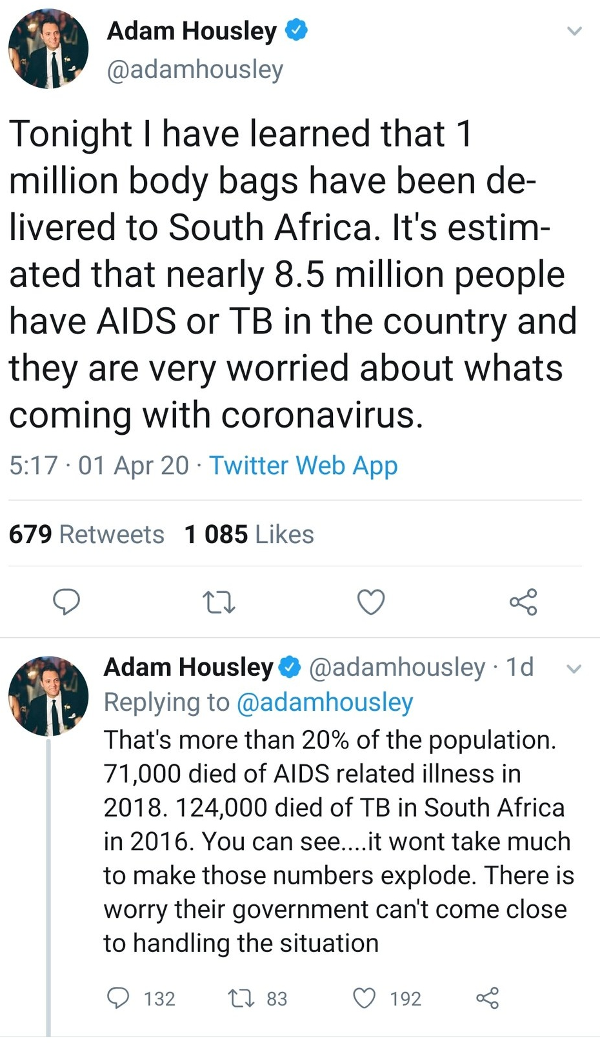Open the profile picture on the reply

click(x=48, y=696)
